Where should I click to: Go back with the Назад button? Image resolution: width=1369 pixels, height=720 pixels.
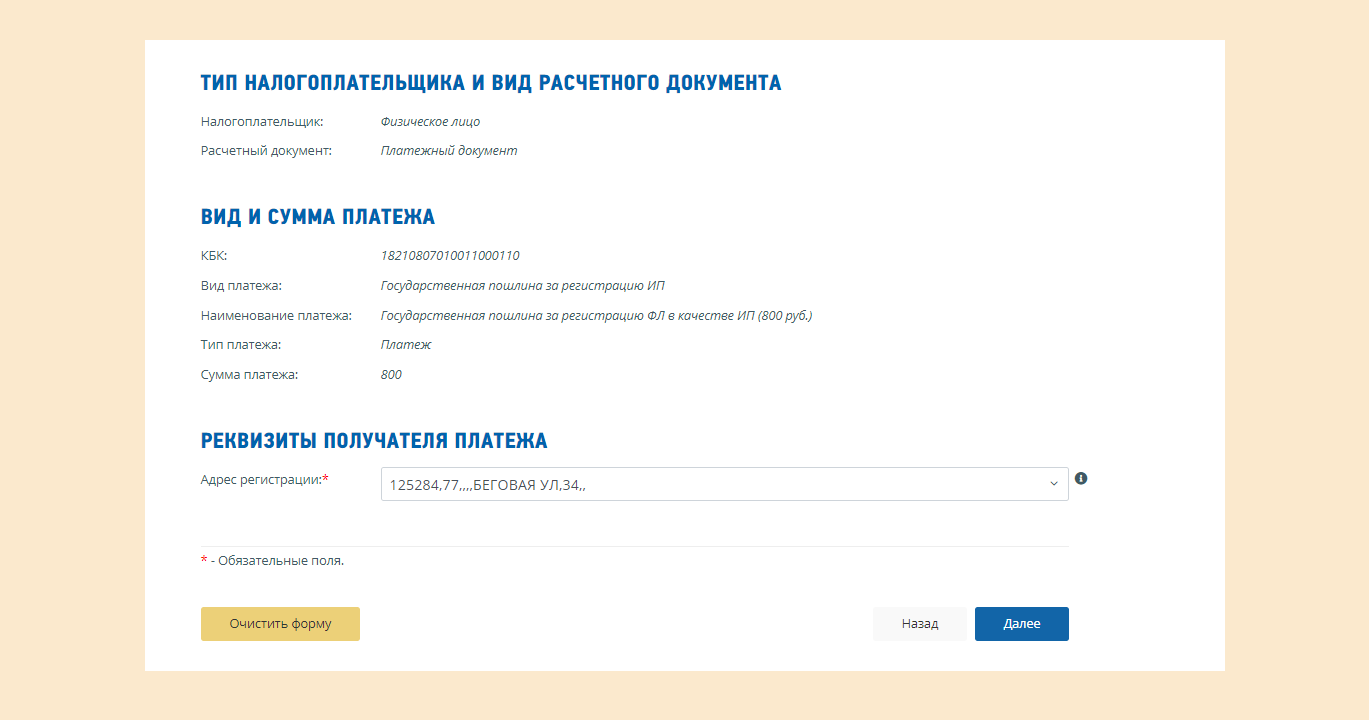click(x=919, y=624)
